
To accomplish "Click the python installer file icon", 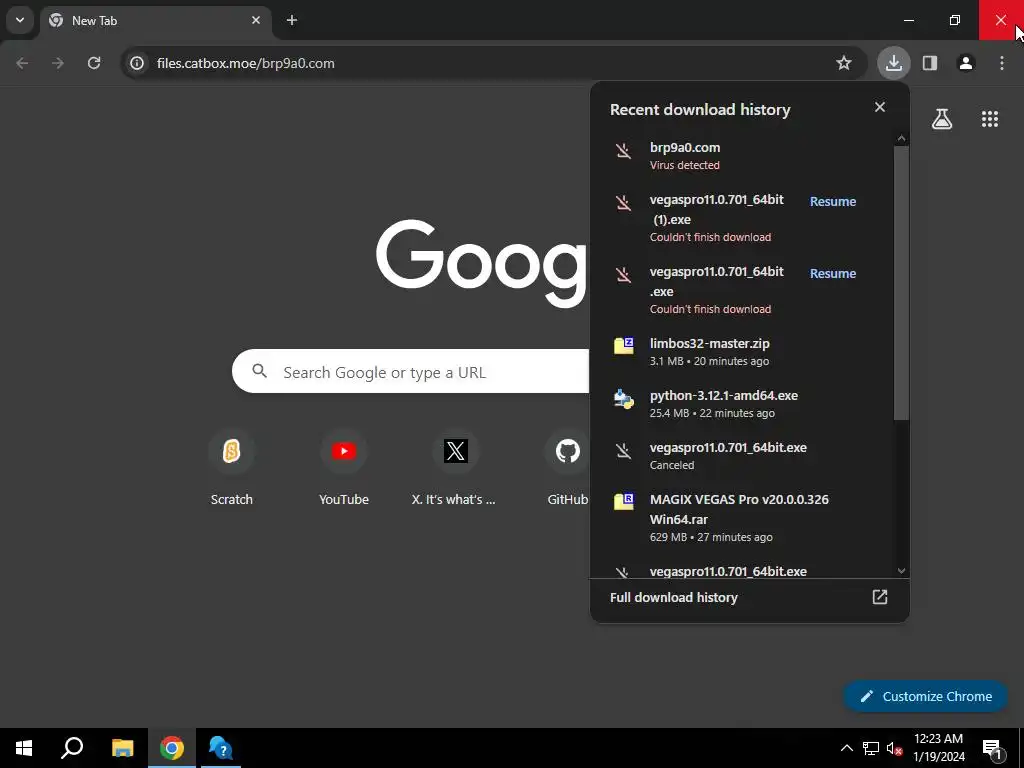I will [x=624, y=398].
